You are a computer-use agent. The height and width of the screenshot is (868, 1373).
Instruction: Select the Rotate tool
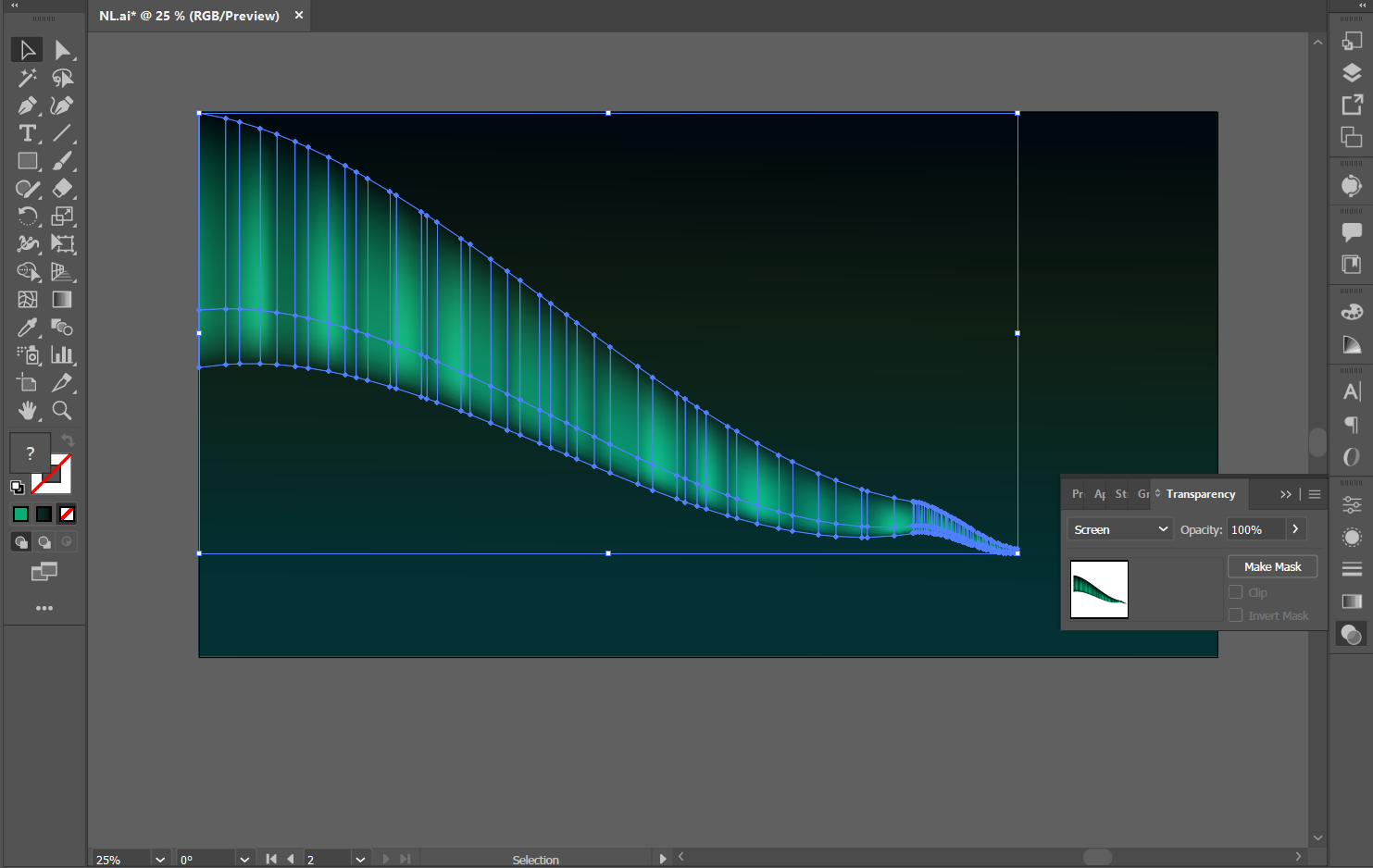pyautogui.click(x=27, y=217)
